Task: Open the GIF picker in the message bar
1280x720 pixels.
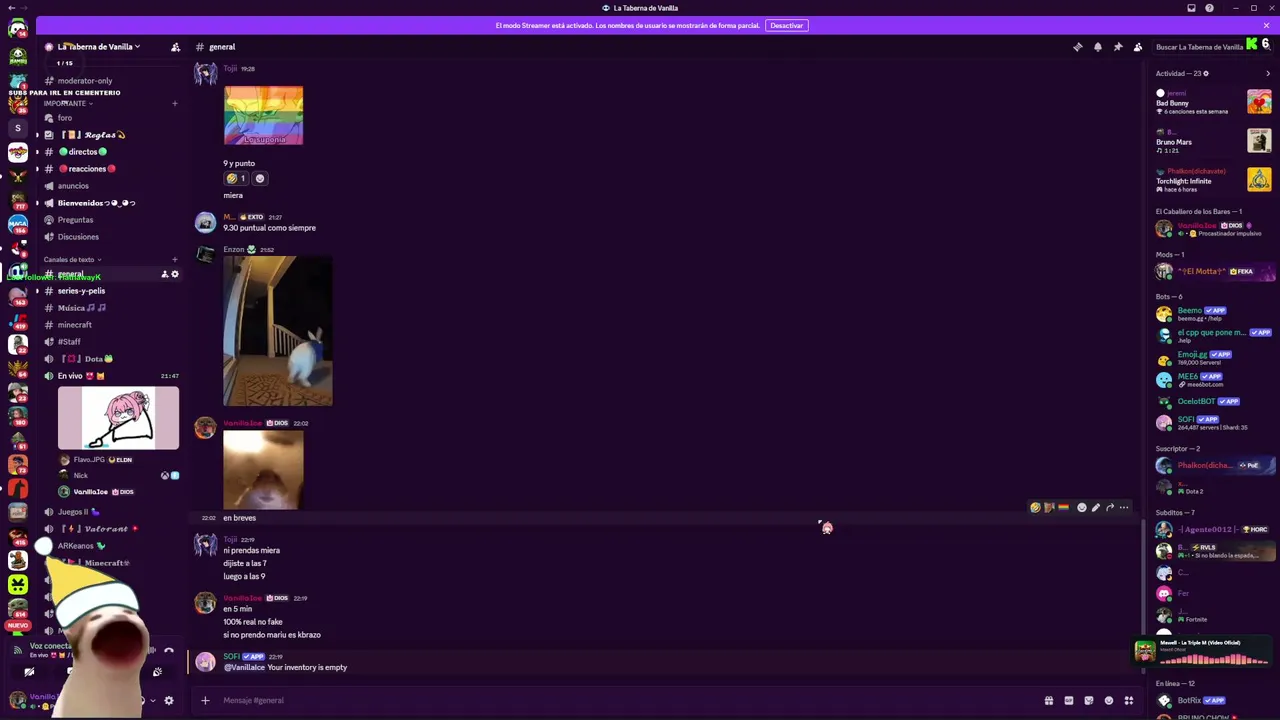Action: 1069,700
